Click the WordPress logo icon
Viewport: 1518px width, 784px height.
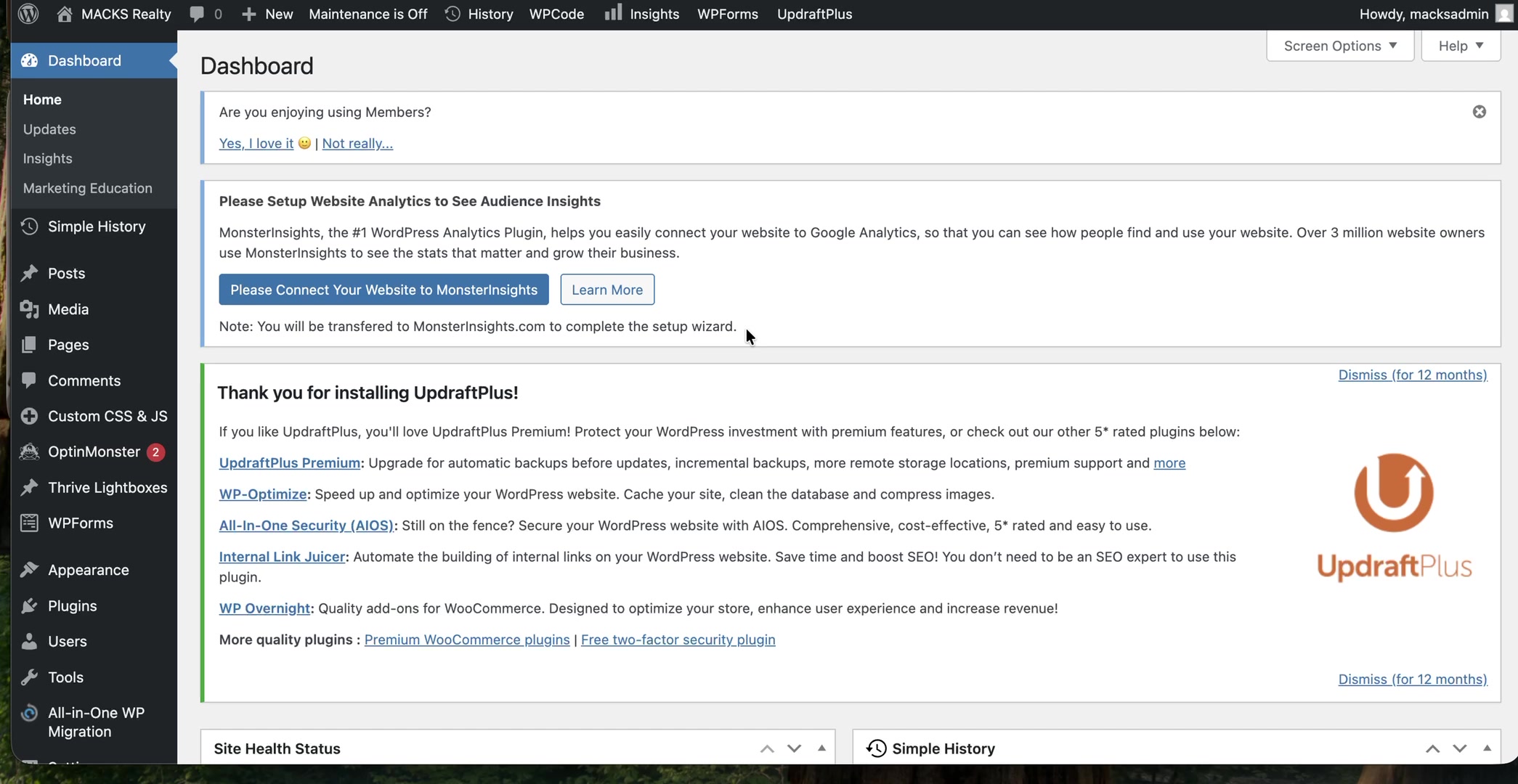[x=28, y=14]
